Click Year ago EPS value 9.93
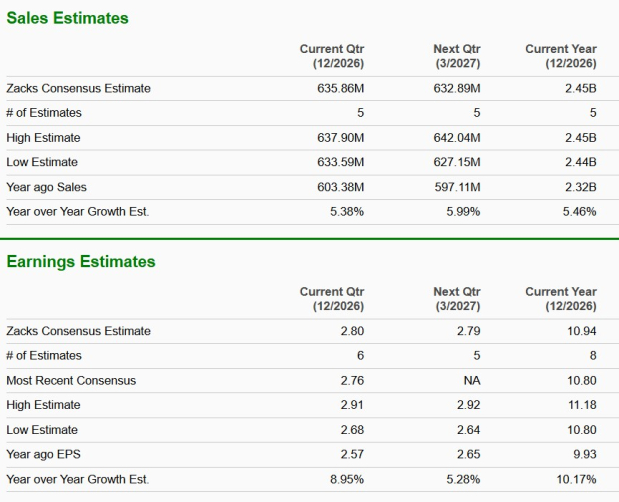 point(585,454)
